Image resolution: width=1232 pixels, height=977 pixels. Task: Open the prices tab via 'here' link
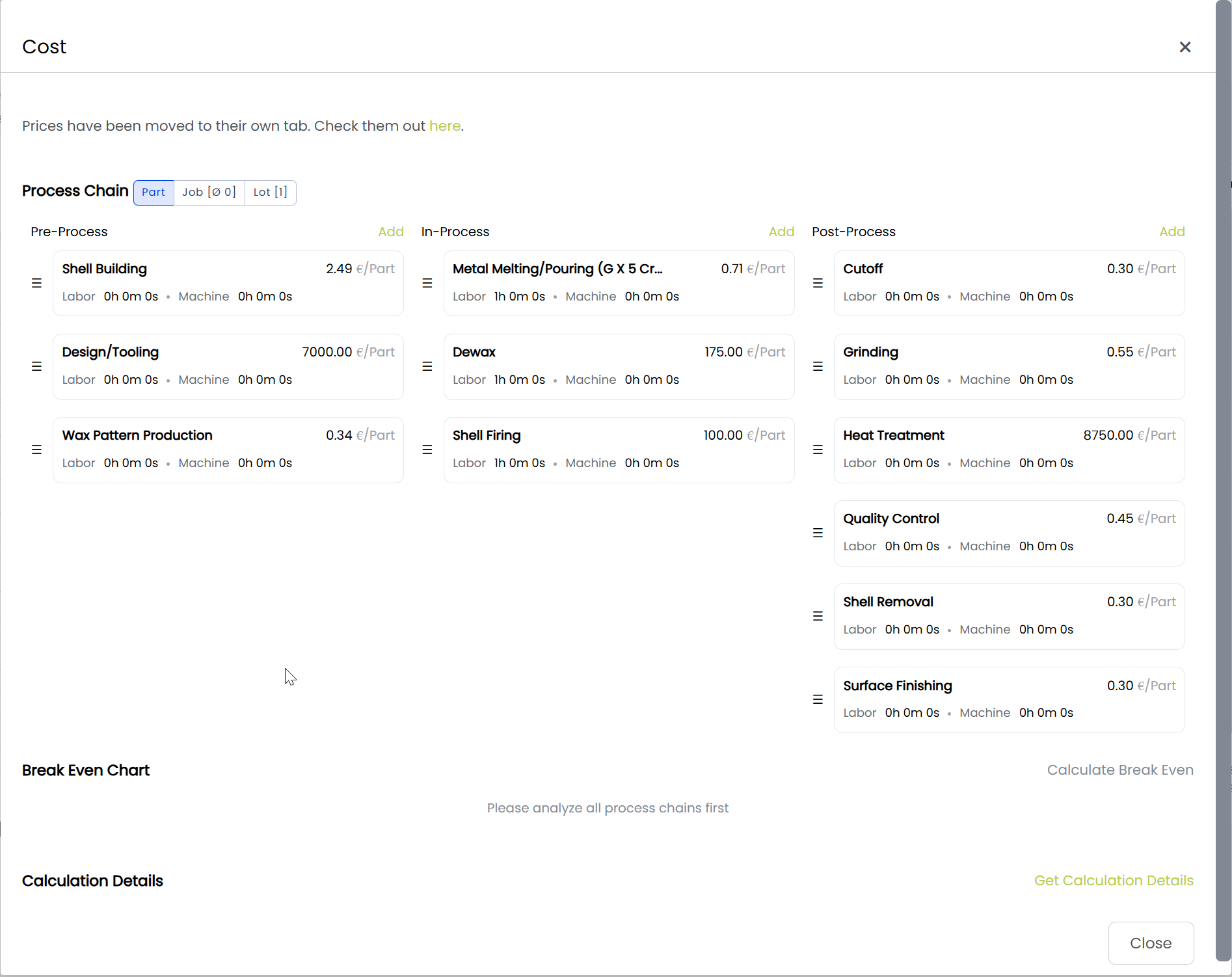pyautogui.click(x=445, y=126)
